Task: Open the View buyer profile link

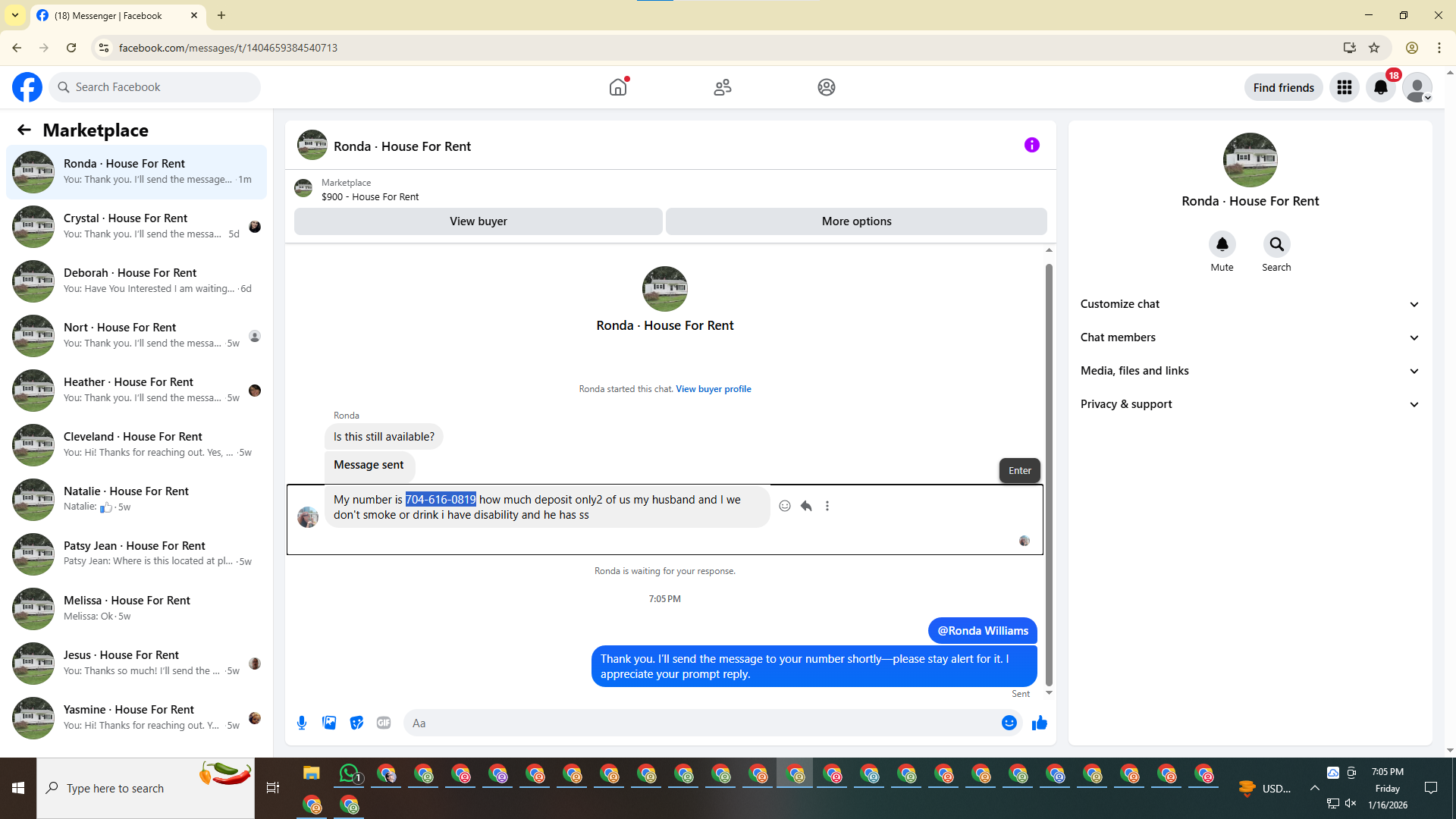Action: (713, 389)
